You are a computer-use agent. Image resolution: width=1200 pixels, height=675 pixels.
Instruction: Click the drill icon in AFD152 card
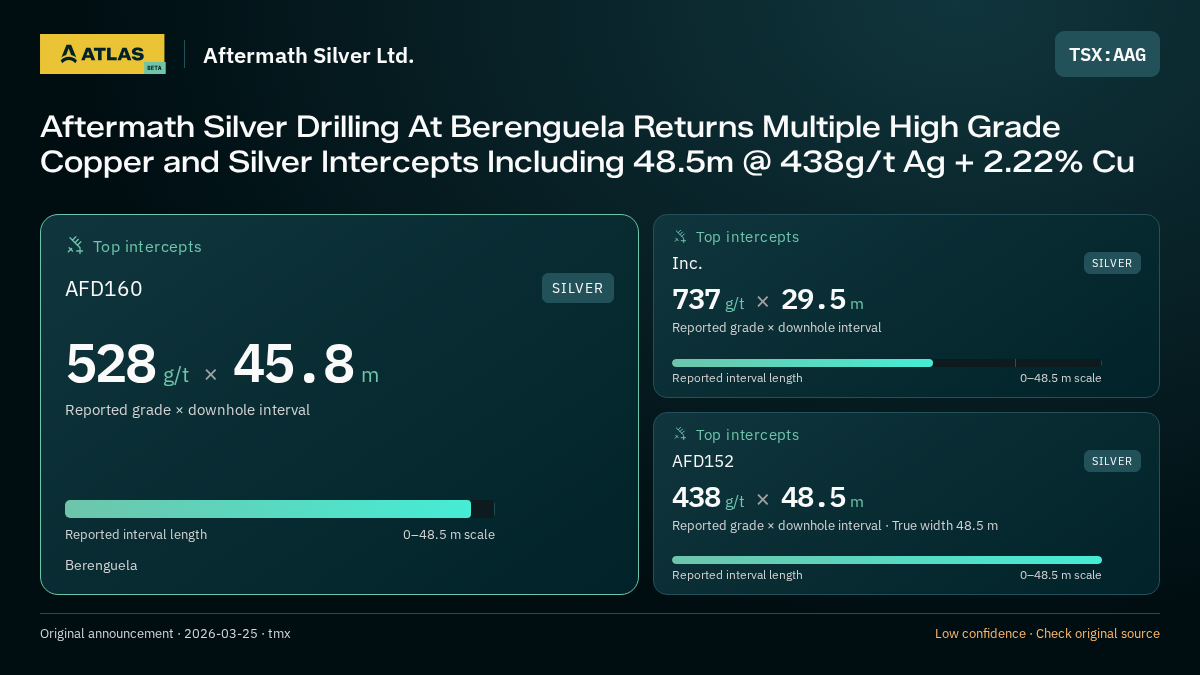pyautogui.click(x=680, y=434)
